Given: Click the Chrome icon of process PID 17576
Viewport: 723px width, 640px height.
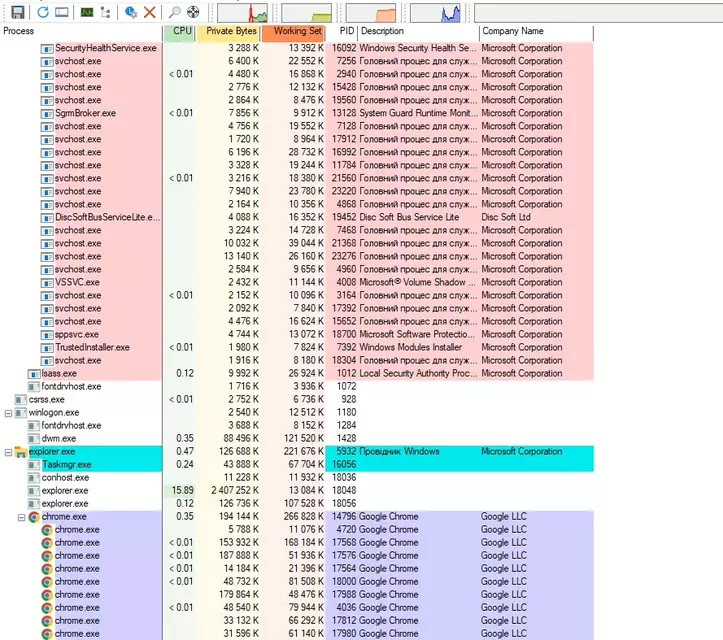Looking at the screenshot, I should (x=47, y=556).
